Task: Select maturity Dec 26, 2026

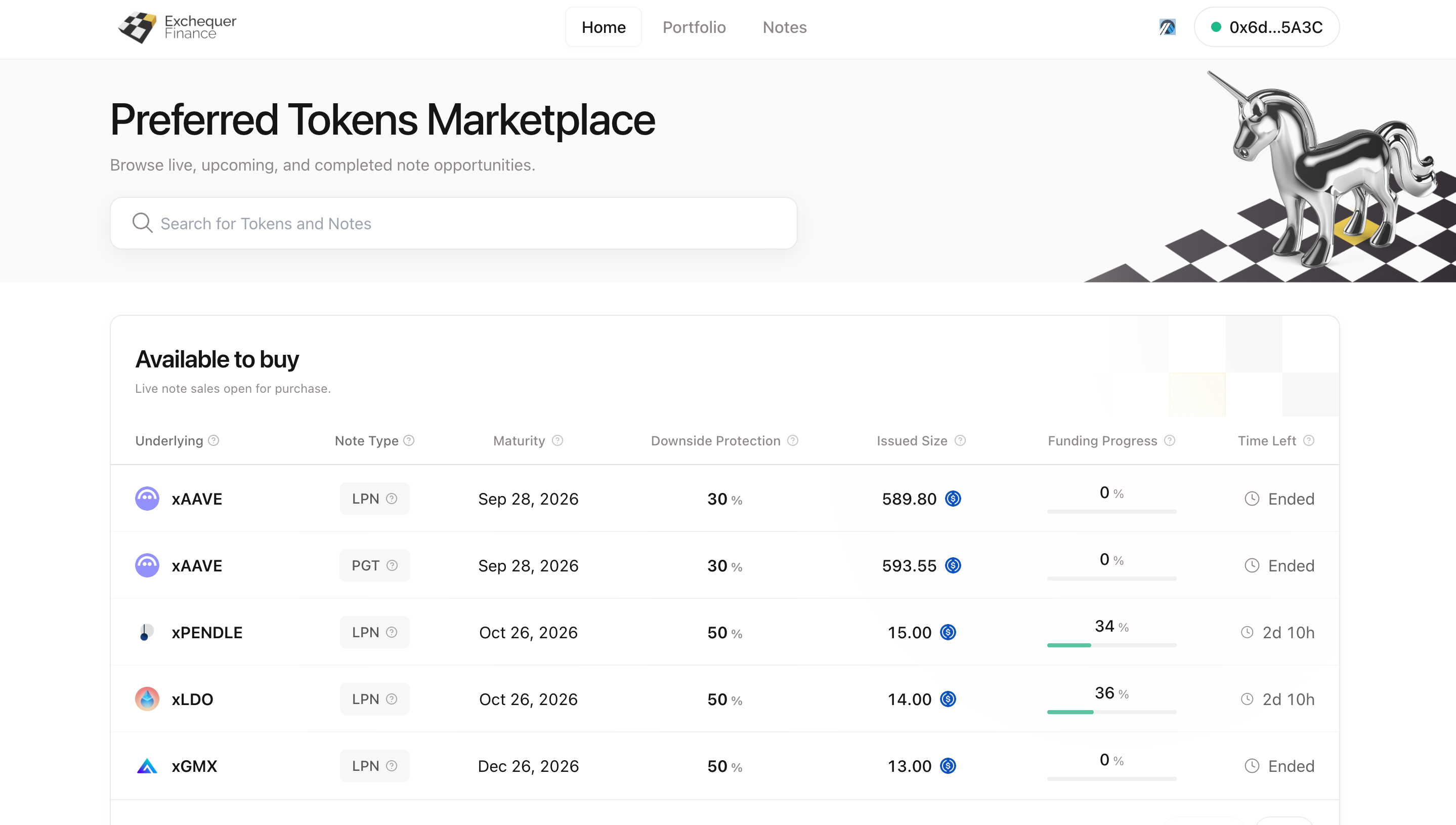Action: (528, 766)
